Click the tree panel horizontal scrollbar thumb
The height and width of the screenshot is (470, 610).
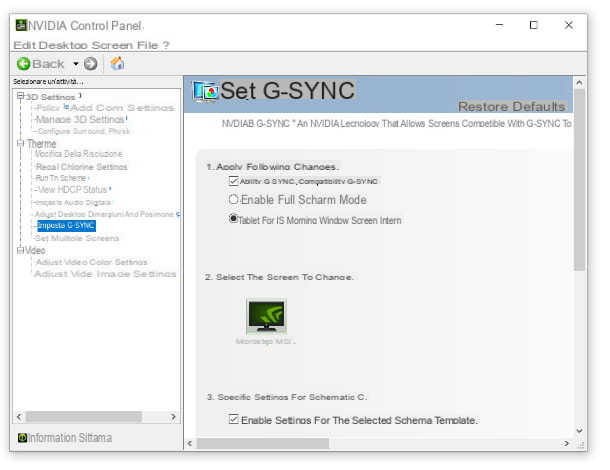point(84,417)
